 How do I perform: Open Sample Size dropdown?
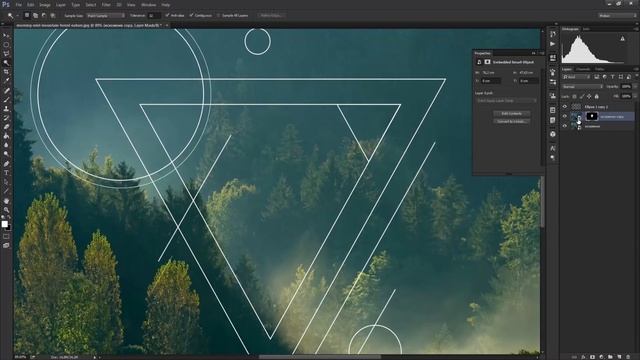point(106,16)
